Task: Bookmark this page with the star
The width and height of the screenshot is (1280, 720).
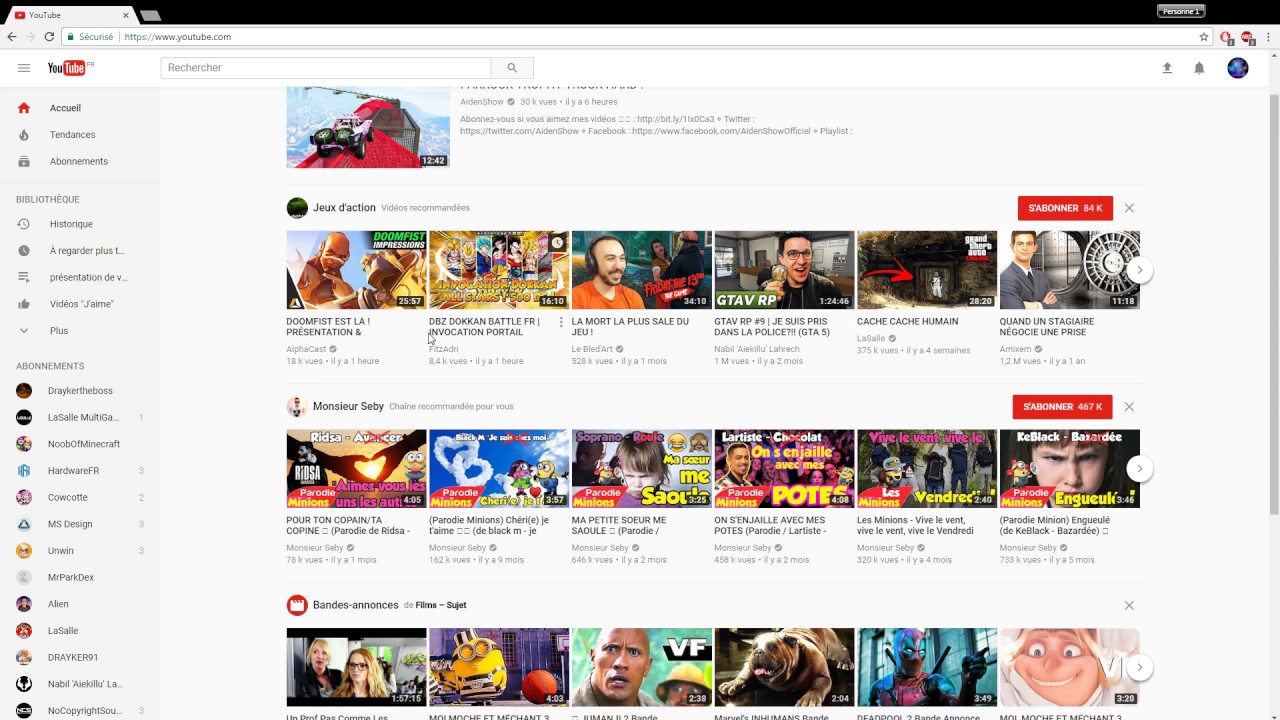Action: pos(1204,37)
